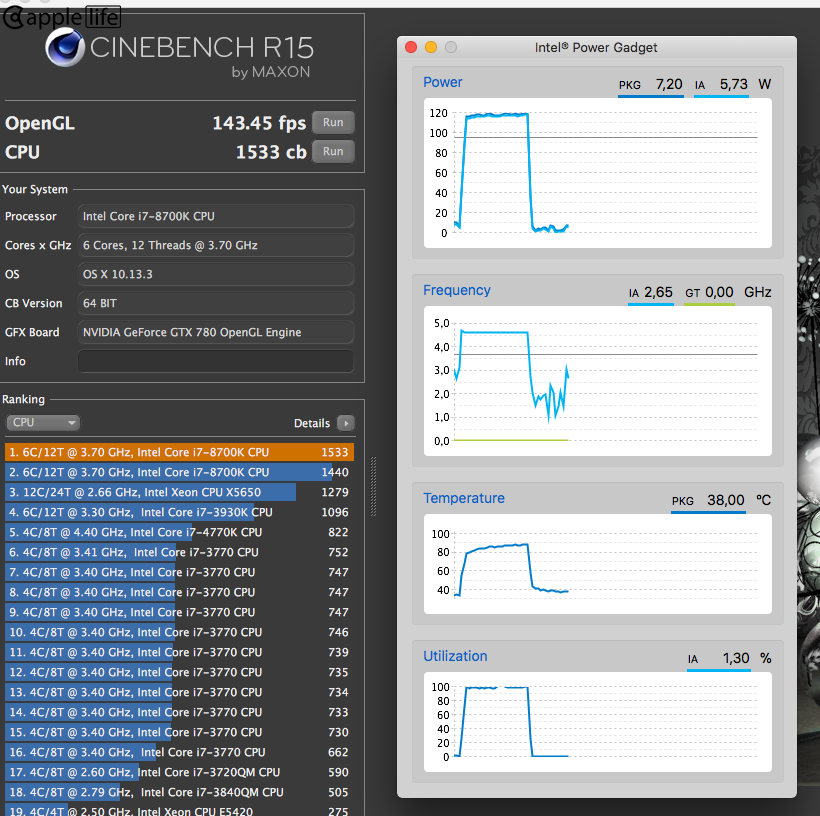Click the Cinebench logo sphere icon
This screenshot has height=816, width=820.
tap(65, 47)
